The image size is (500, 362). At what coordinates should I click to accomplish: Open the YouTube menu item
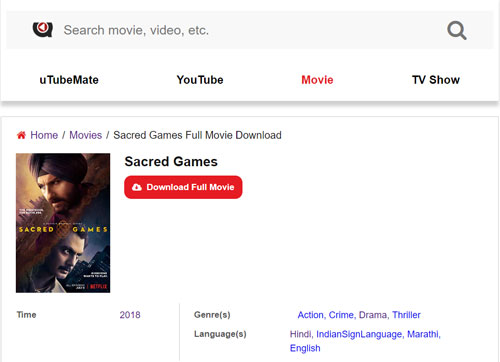(x=200, y=80)
